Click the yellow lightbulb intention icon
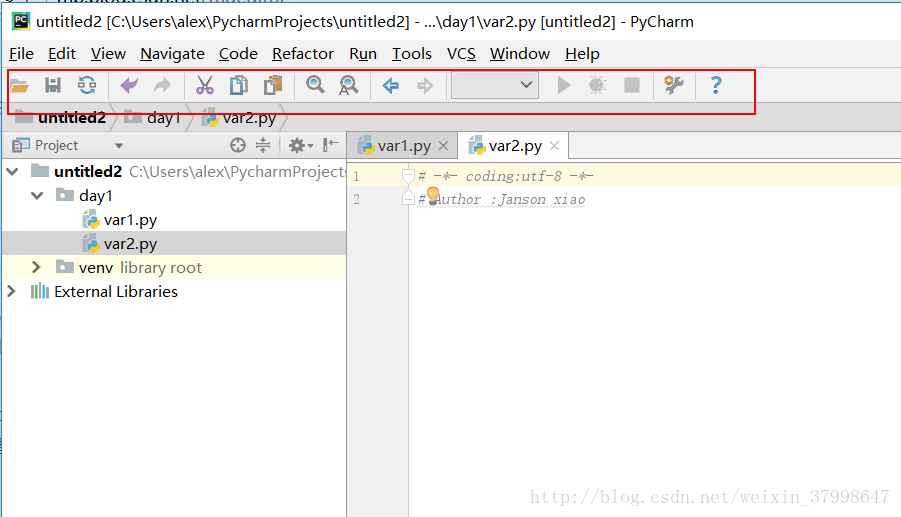901x517 pixels. [x=433, y=195]
